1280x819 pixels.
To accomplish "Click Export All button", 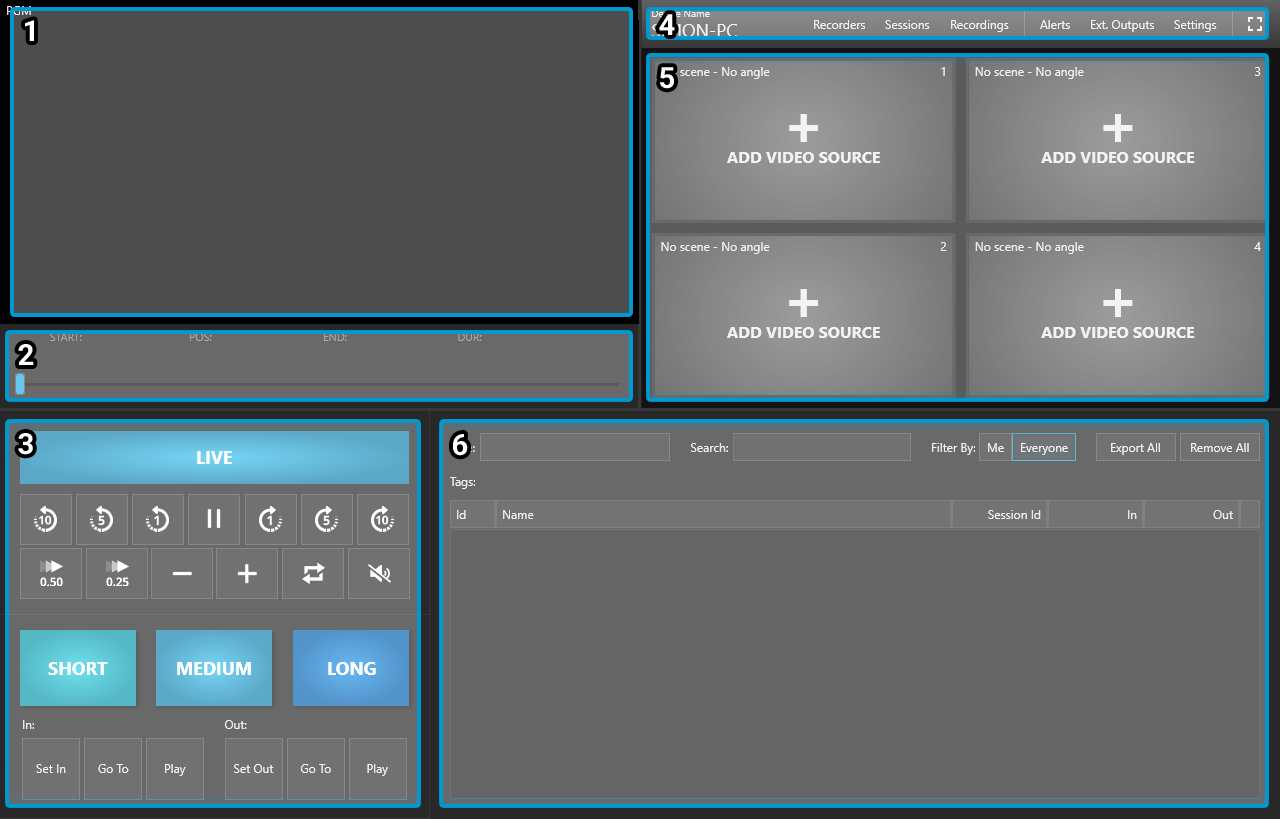I will (1135, 448).
